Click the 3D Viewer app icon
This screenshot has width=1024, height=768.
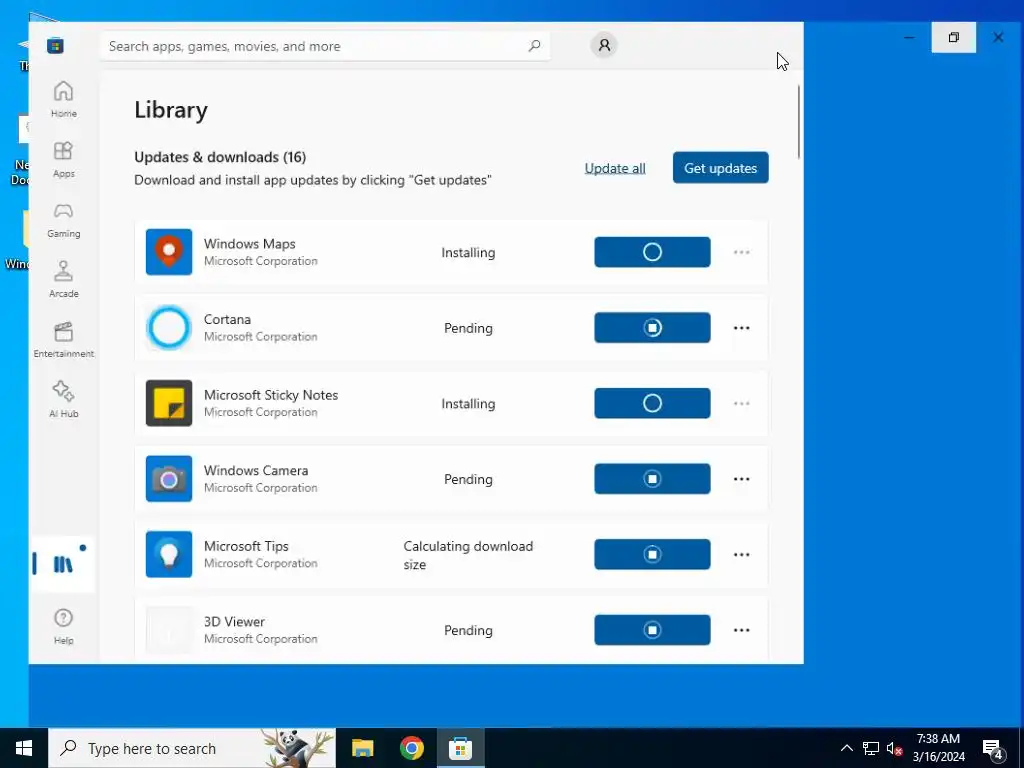(x=169, y=630)
